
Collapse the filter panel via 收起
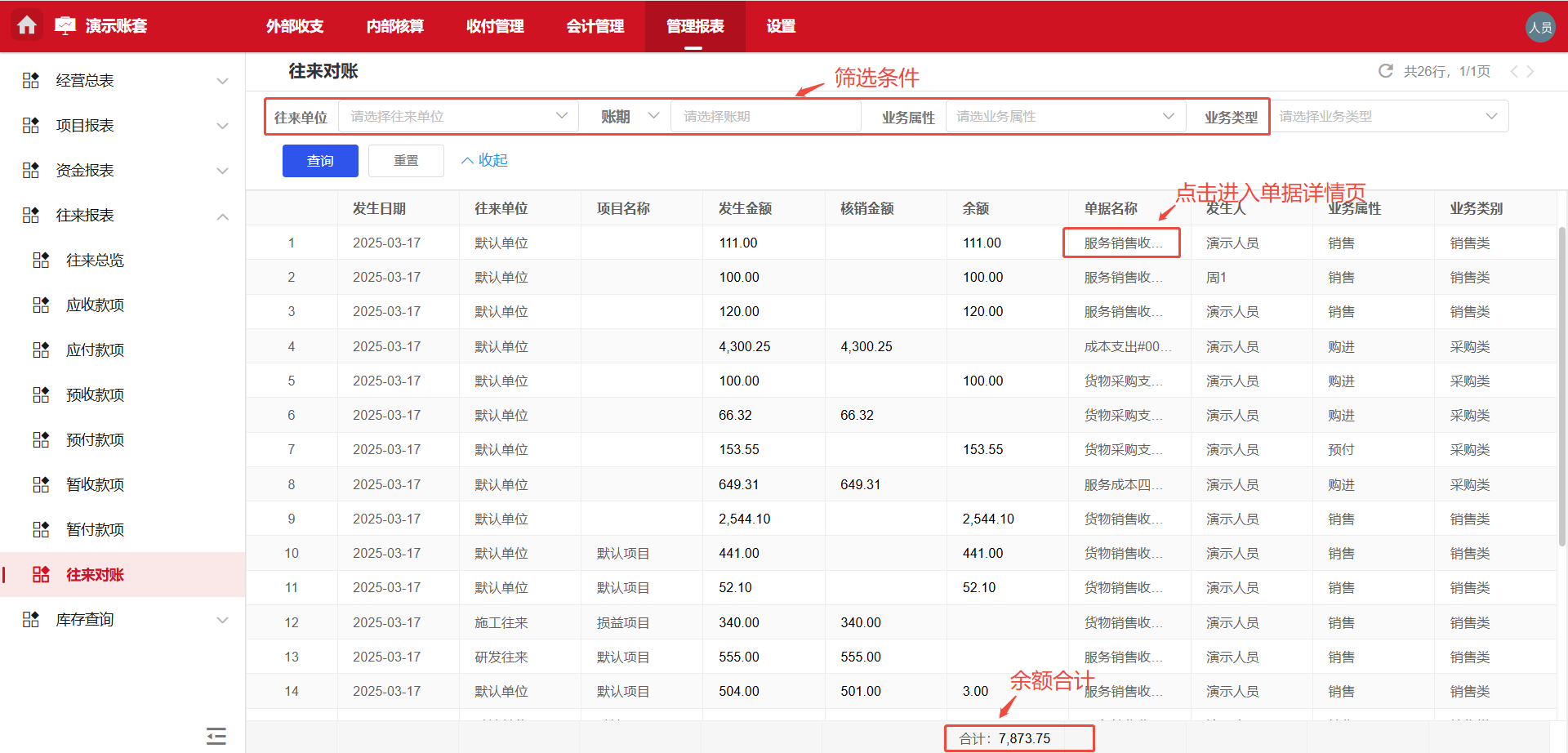[x=483, y=160]
